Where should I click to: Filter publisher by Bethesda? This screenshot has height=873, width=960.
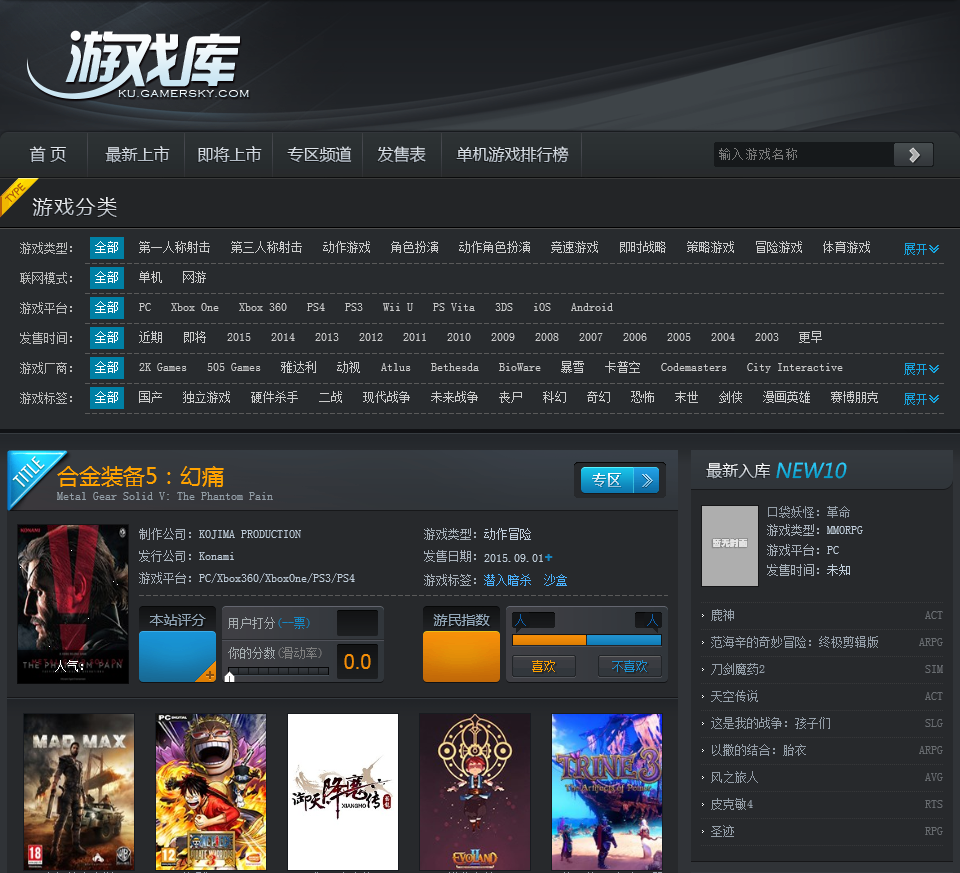(x=454, y=367)
